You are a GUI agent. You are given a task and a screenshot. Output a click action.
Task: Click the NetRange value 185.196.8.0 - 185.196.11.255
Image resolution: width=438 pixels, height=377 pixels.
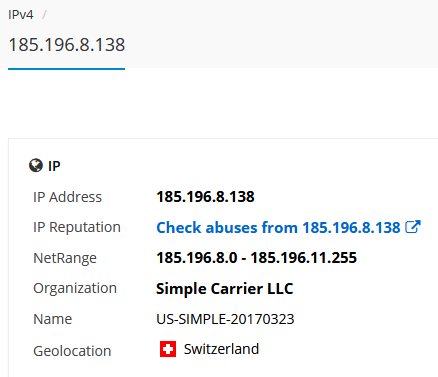[256, 258]
